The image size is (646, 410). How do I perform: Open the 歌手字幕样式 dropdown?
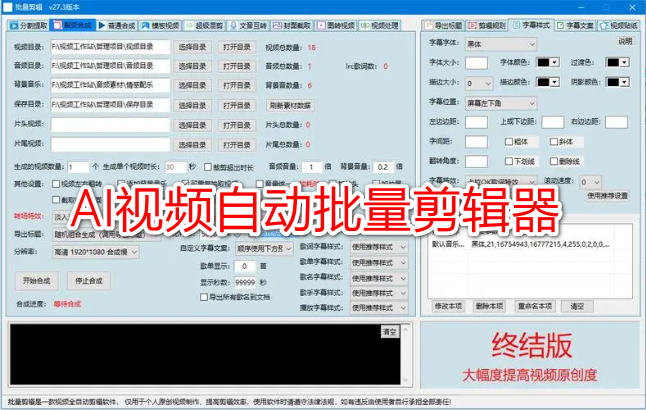tap(379, 293)
